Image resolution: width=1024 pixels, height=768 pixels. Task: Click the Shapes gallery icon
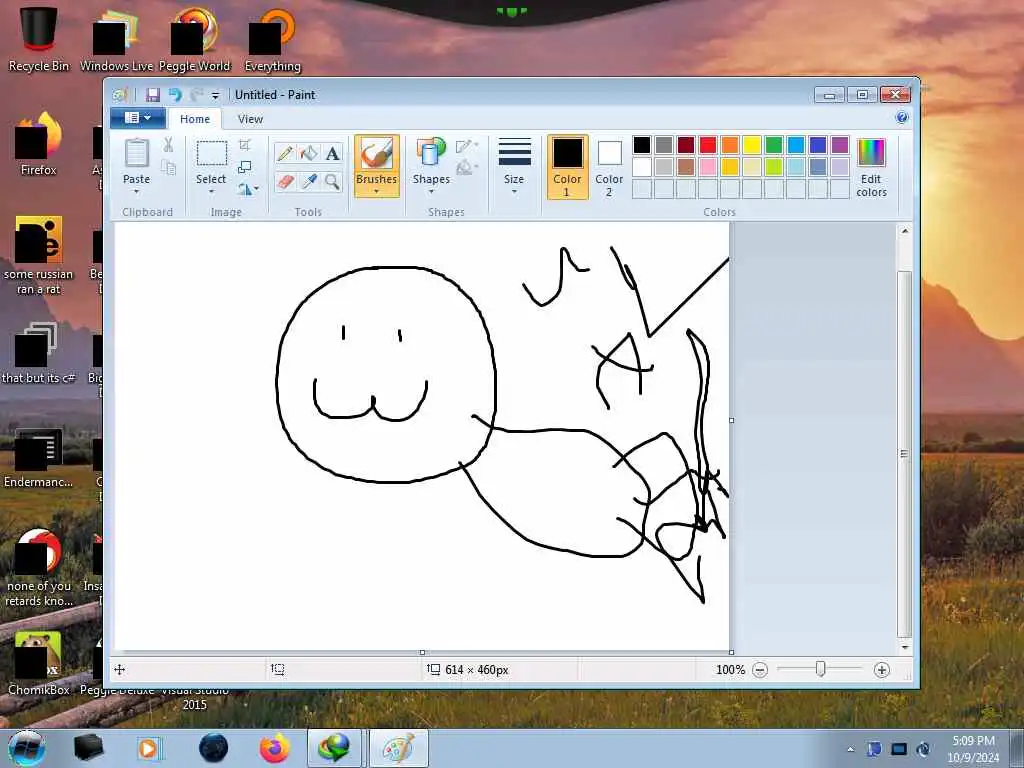pos(431,154)
